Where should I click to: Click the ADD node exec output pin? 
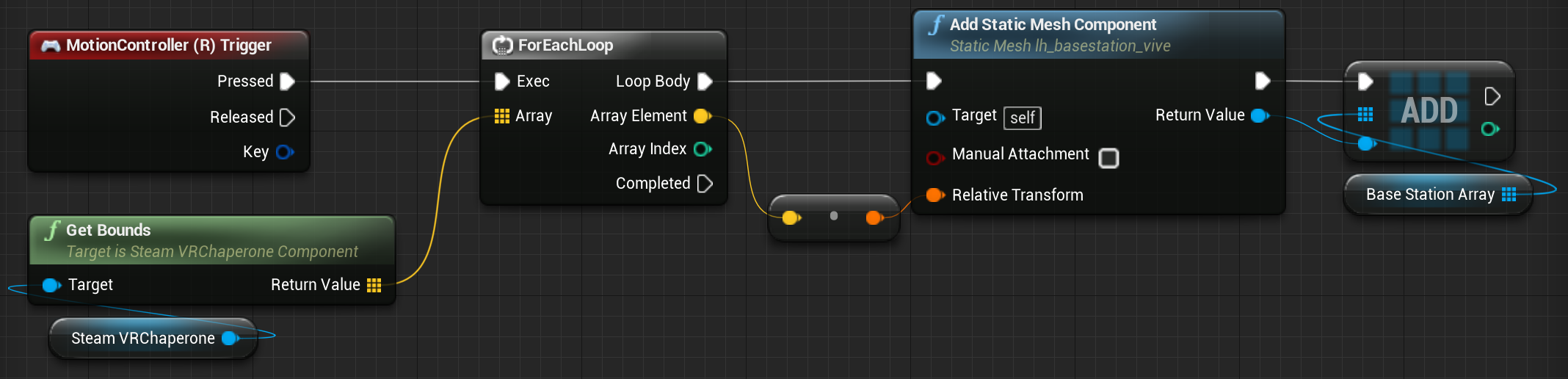(1492, 96)
